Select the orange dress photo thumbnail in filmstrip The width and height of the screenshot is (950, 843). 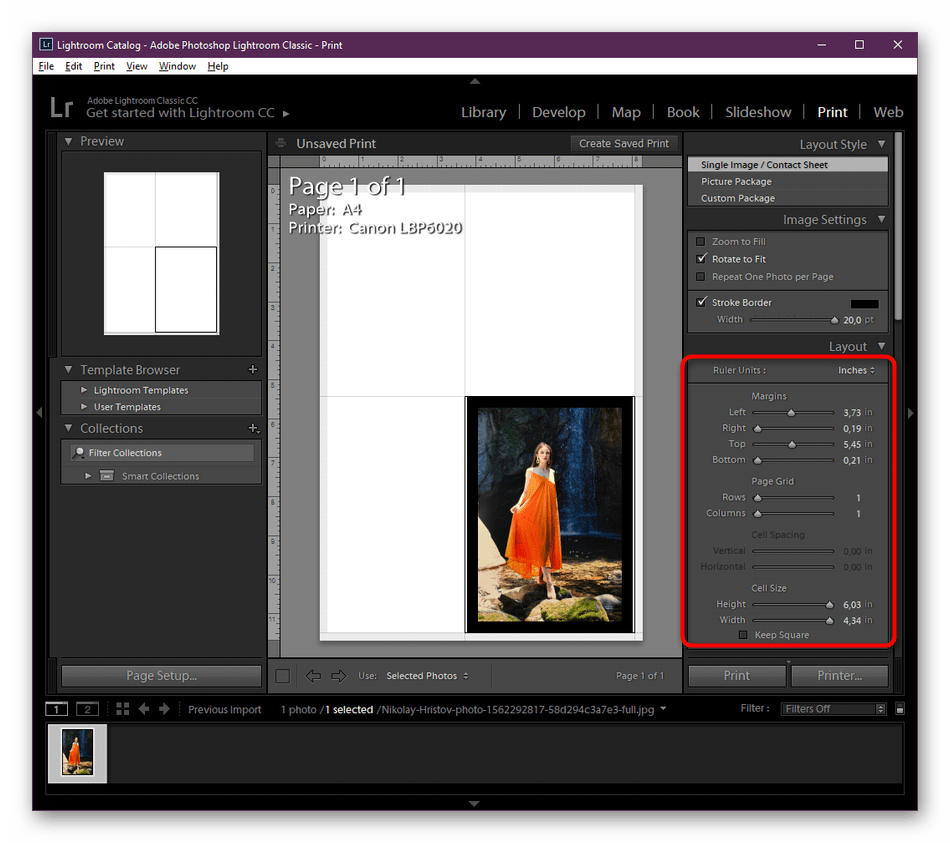pyautogui.click(x=76, y=753)
